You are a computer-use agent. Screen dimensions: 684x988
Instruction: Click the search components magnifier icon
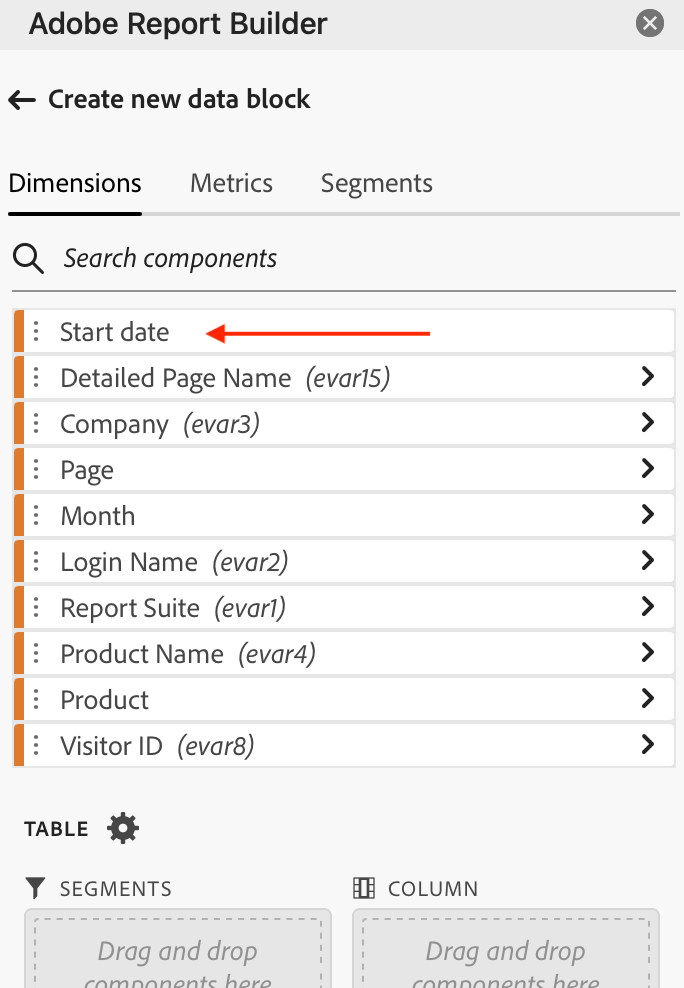(28, 258)
